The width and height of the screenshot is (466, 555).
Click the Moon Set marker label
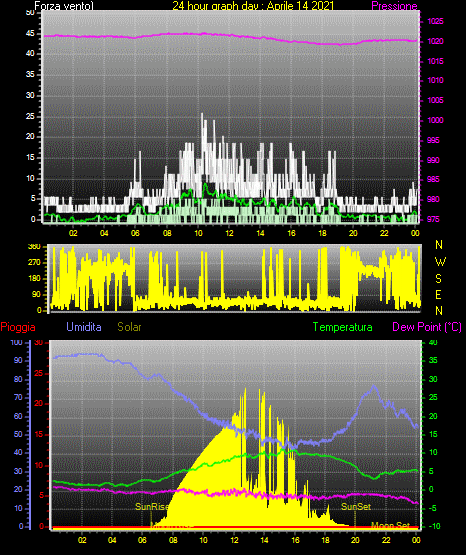click(x=390, y=526)
